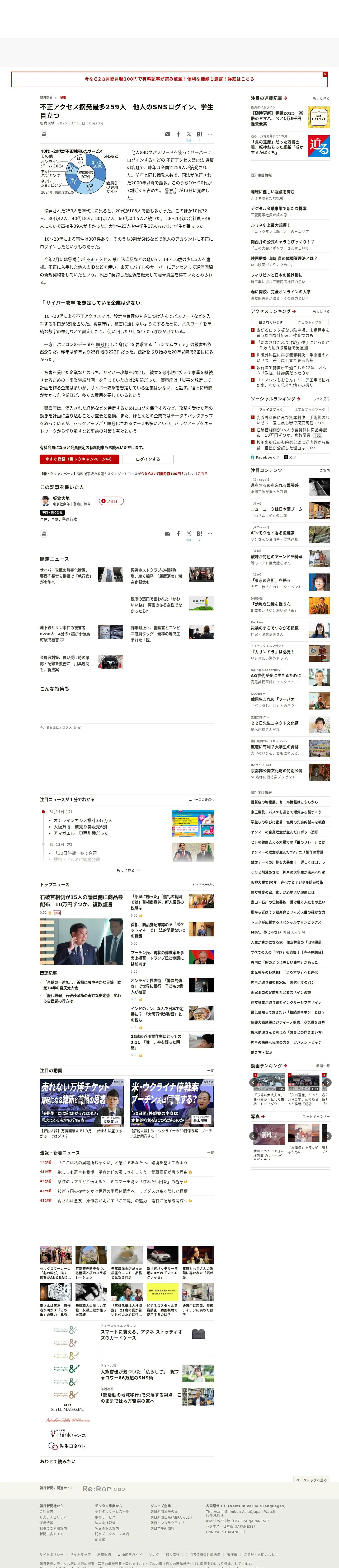
Task: Click the red 今すぐ登録 button
Action: pyautogui.click(x=79, y=459)
